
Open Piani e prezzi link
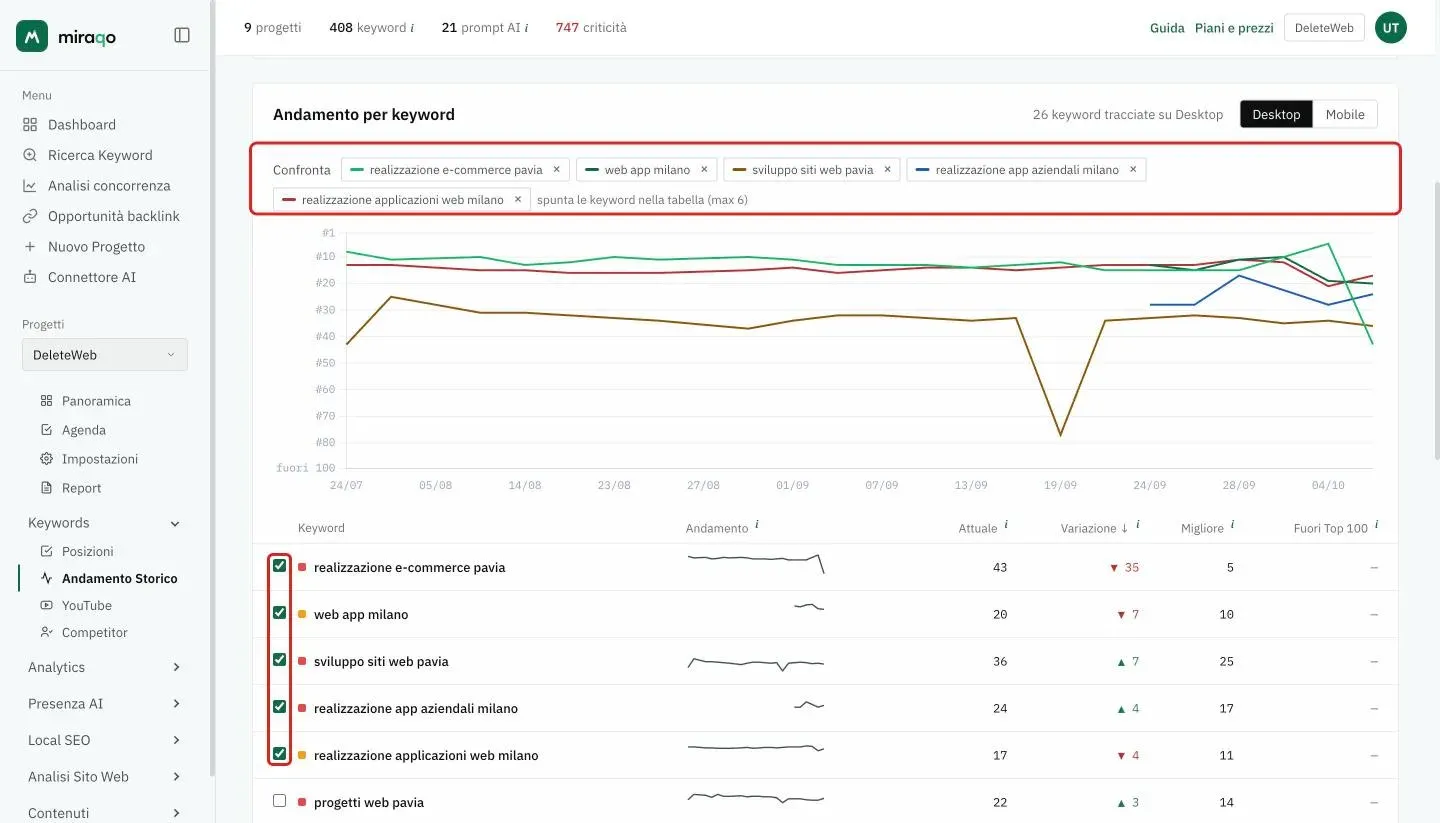pos(1234,28)
